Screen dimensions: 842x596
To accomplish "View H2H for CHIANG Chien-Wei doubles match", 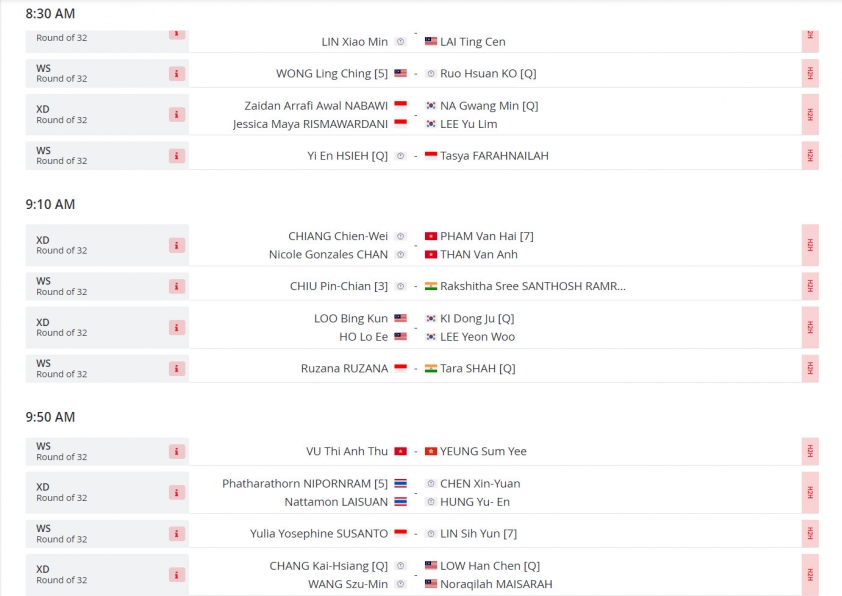I will click(810, 245).
